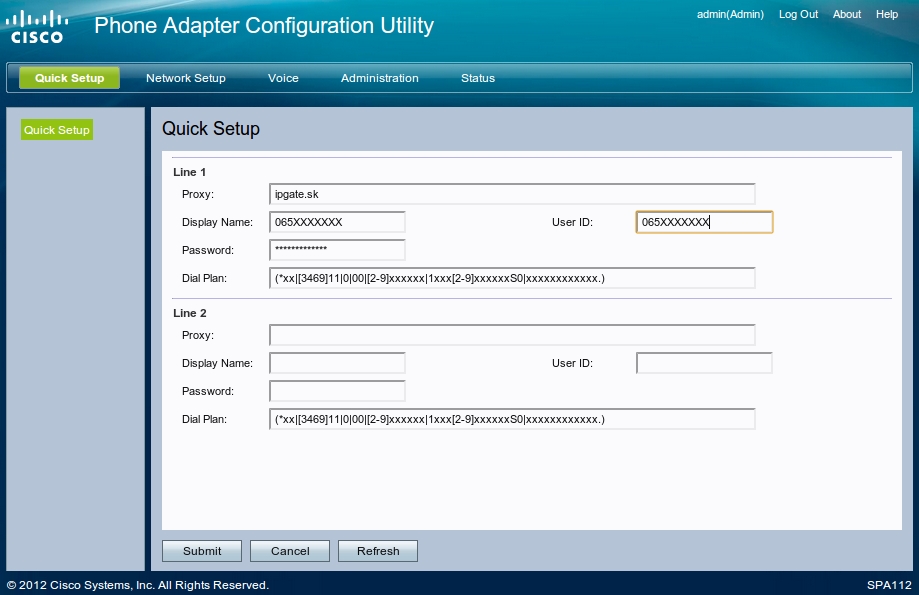The height and width of the screenshot is (595, 919).
Task: Click the Cisco logo
Action: [x=37, y=27]
